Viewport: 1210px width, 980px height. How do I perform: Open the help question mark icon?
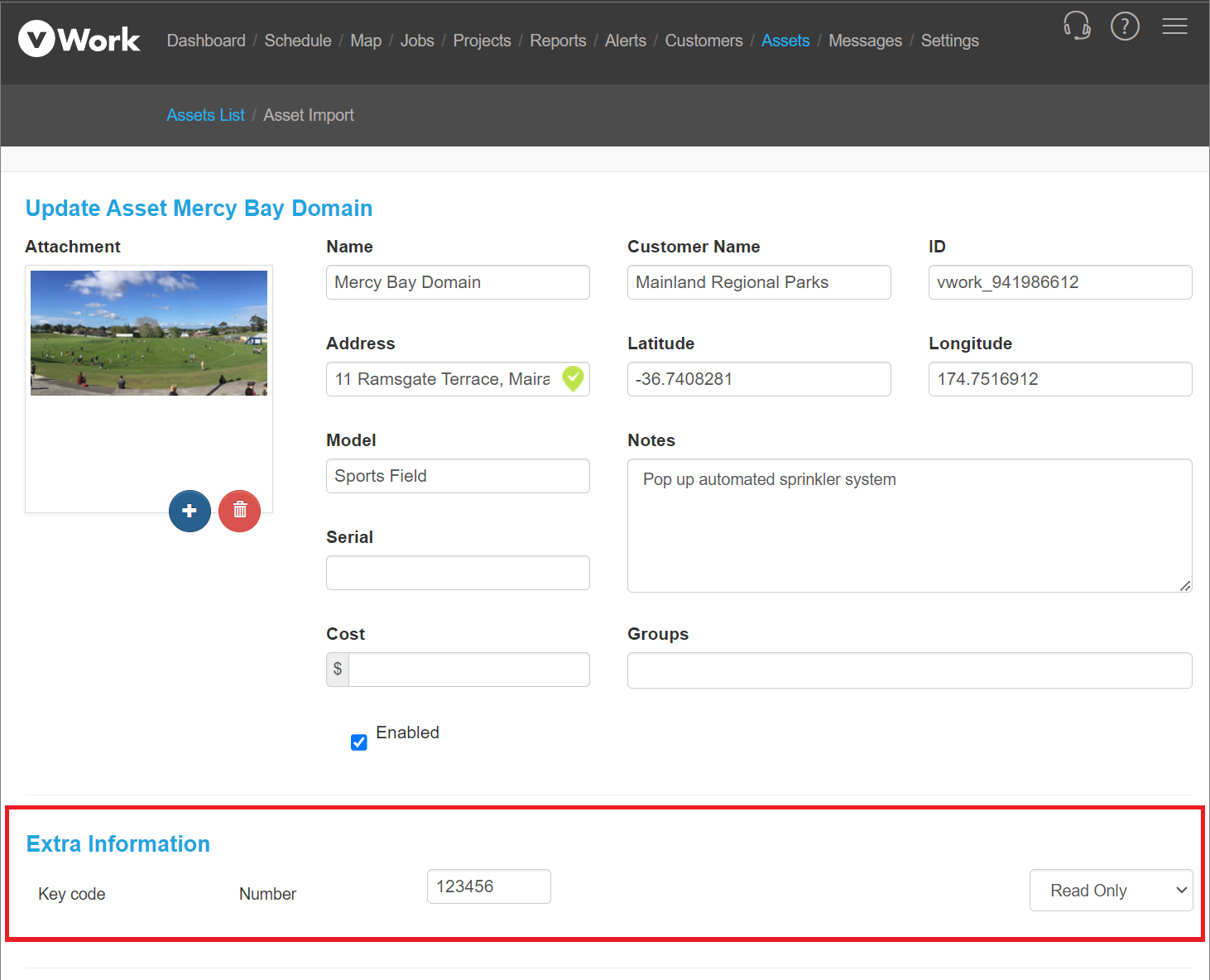pos(1125,26)
